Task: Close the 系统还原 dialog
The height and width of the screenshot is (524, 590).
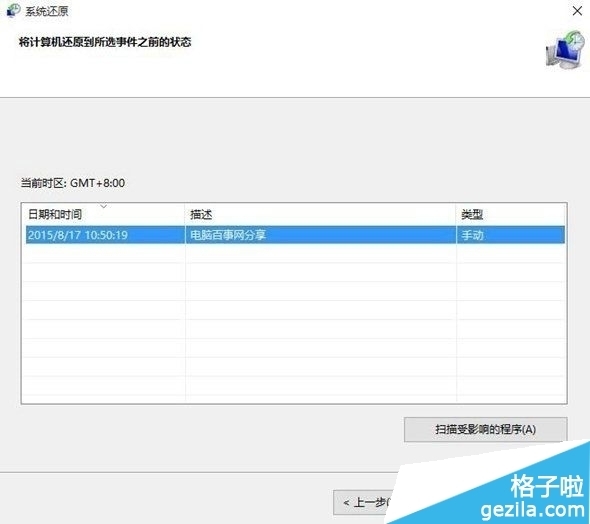Action: (x=577, y=11)
